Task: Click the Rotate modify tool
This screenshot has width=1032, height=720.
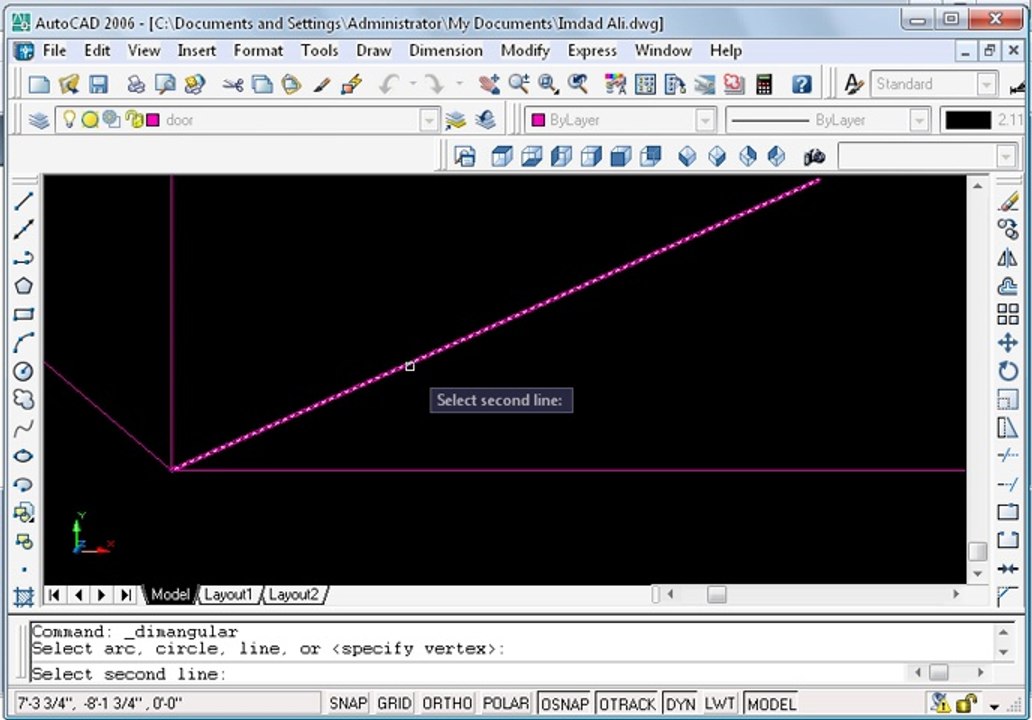Action: (1008, 371)
